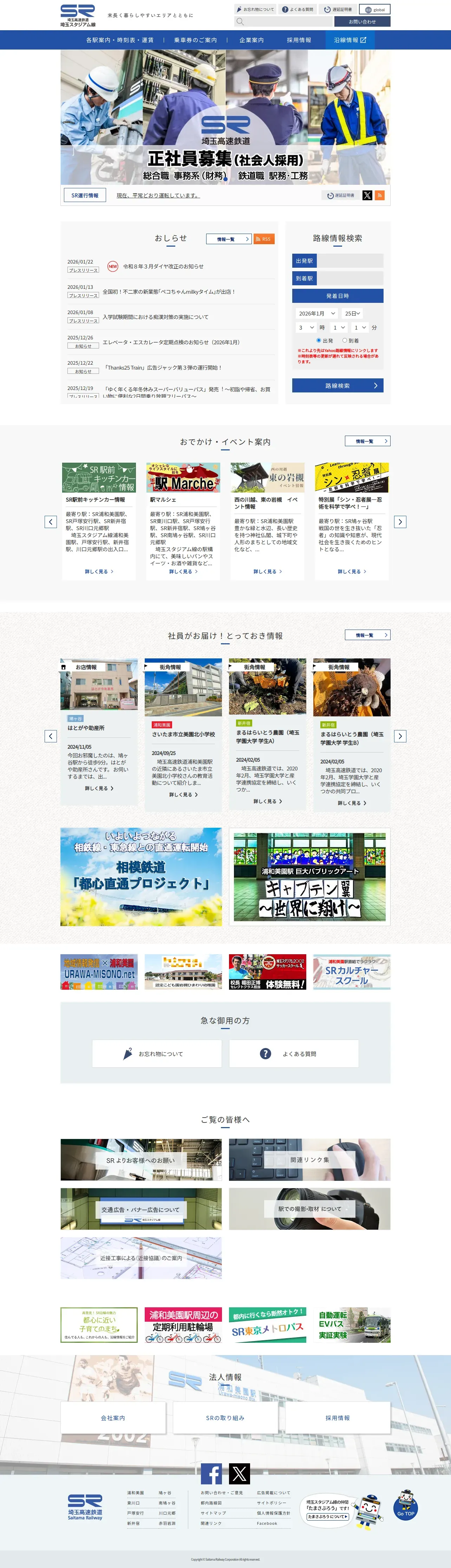Click the search magnifier icon in header
Screen dimensions: 451x1568
(240, 21)
